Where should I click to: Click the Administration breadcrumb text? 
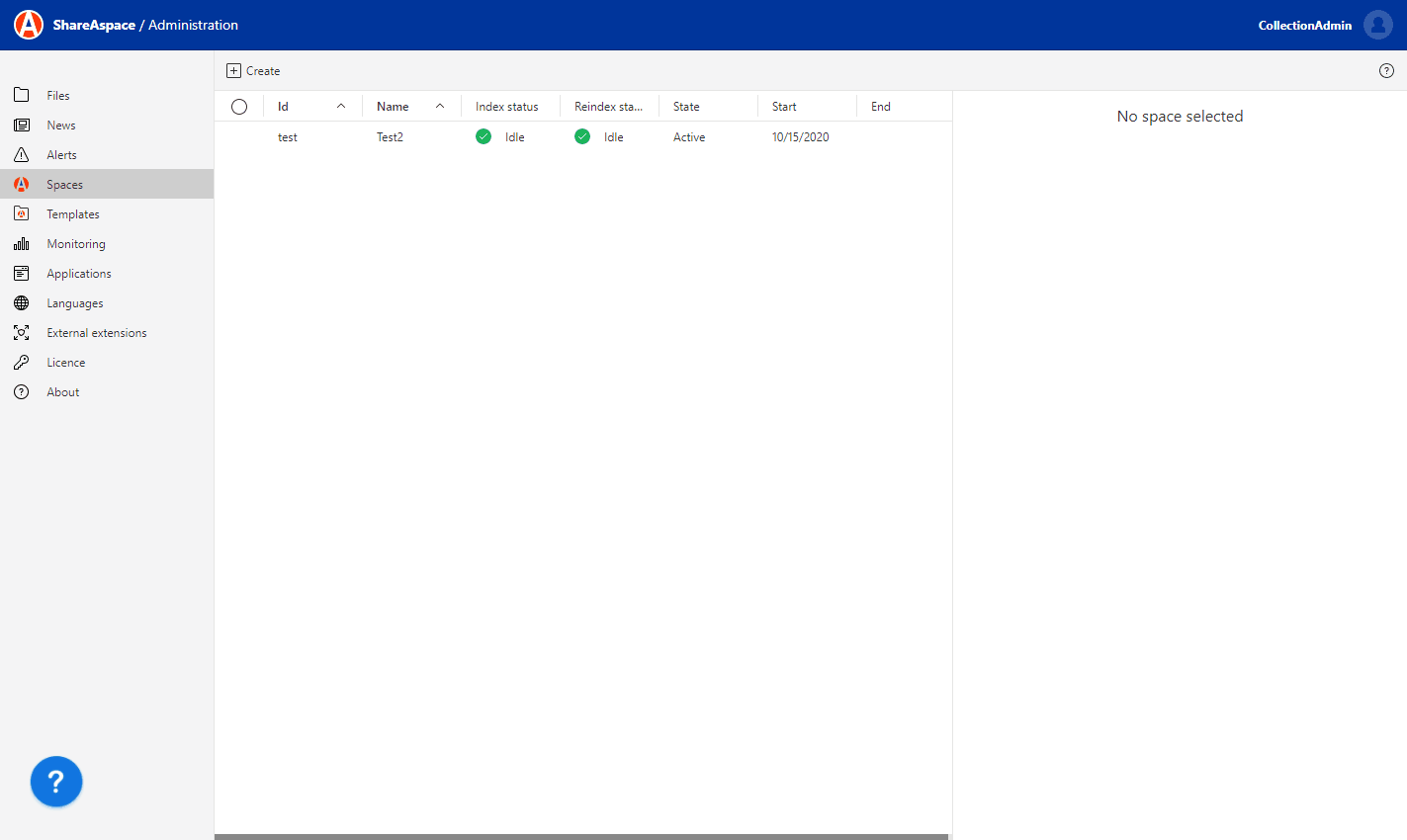point(193,25)
